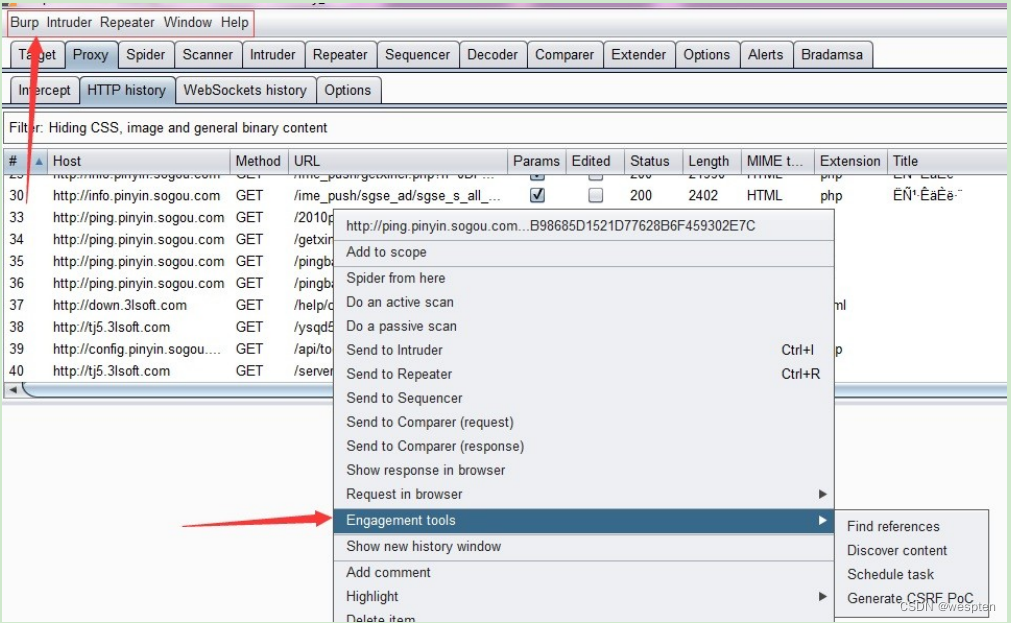Switch to the Bradamsa tab

tap(832, 55)
